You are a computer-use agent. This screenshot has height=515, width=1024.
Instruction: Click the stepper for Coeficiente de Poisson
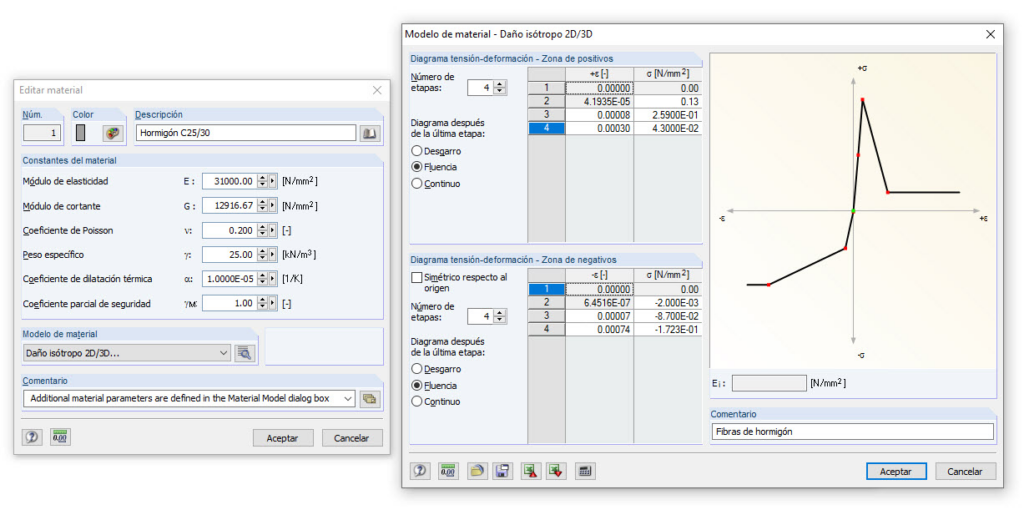tap(263, 230)
